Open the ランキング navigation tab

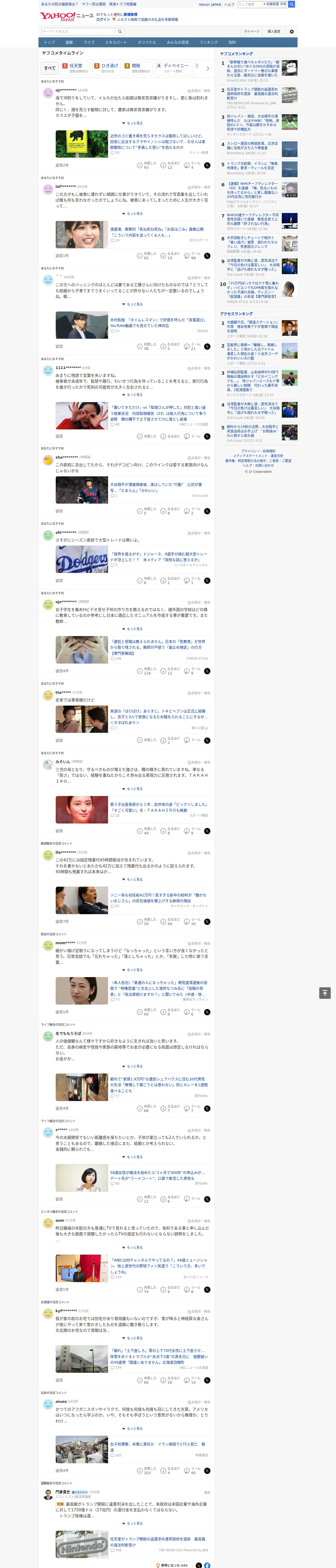209,42
